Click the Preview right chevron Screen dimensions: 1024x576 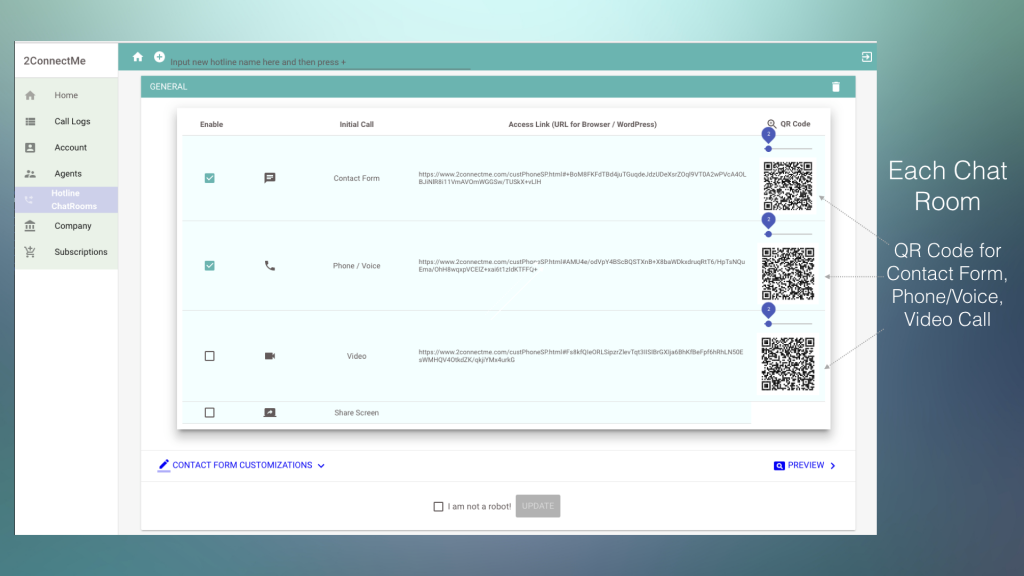(833, 466)
